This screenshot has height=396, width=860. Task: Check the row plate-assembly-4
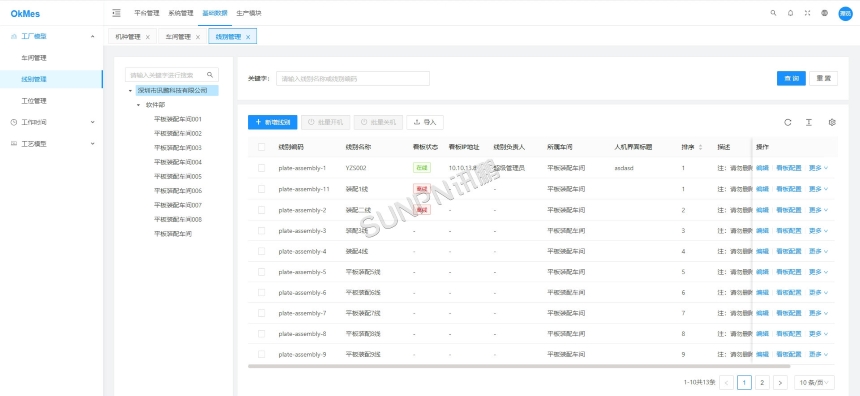tap(262, 251)
